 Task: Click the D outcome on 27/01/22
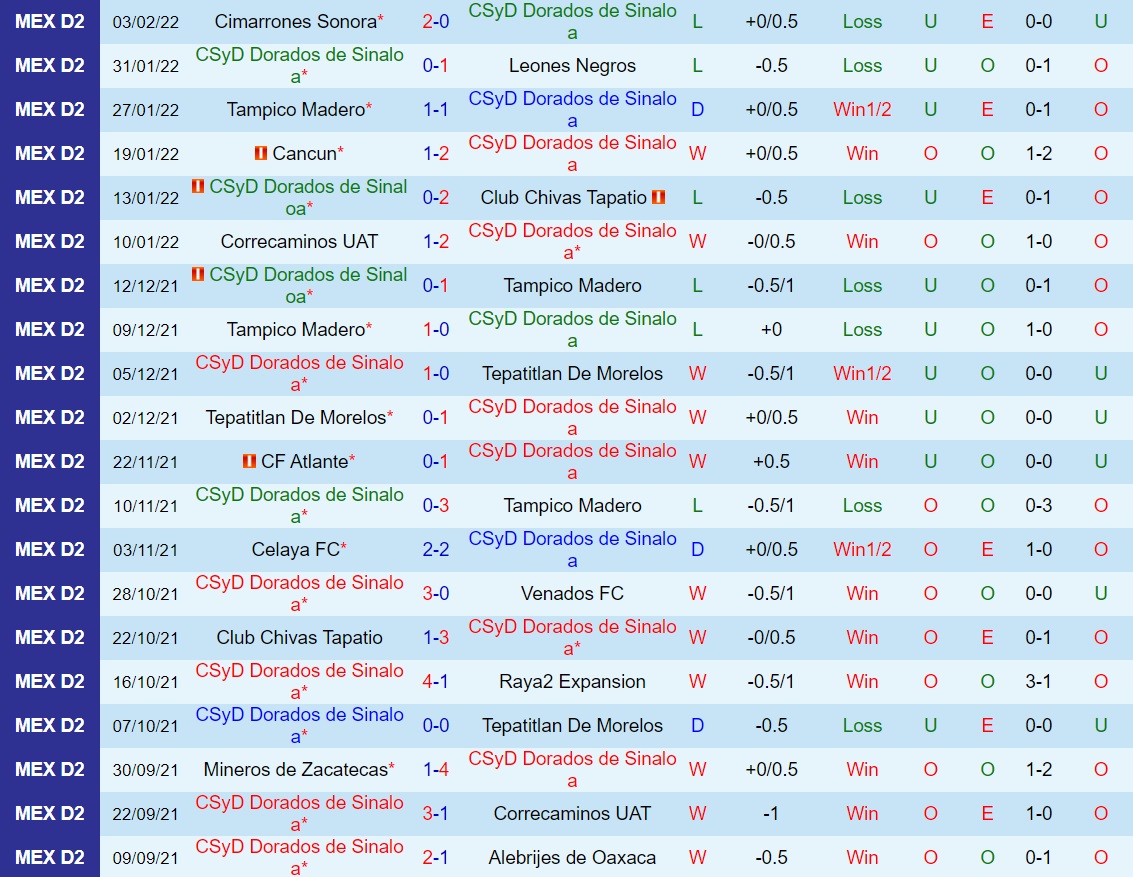click(697, 110)
